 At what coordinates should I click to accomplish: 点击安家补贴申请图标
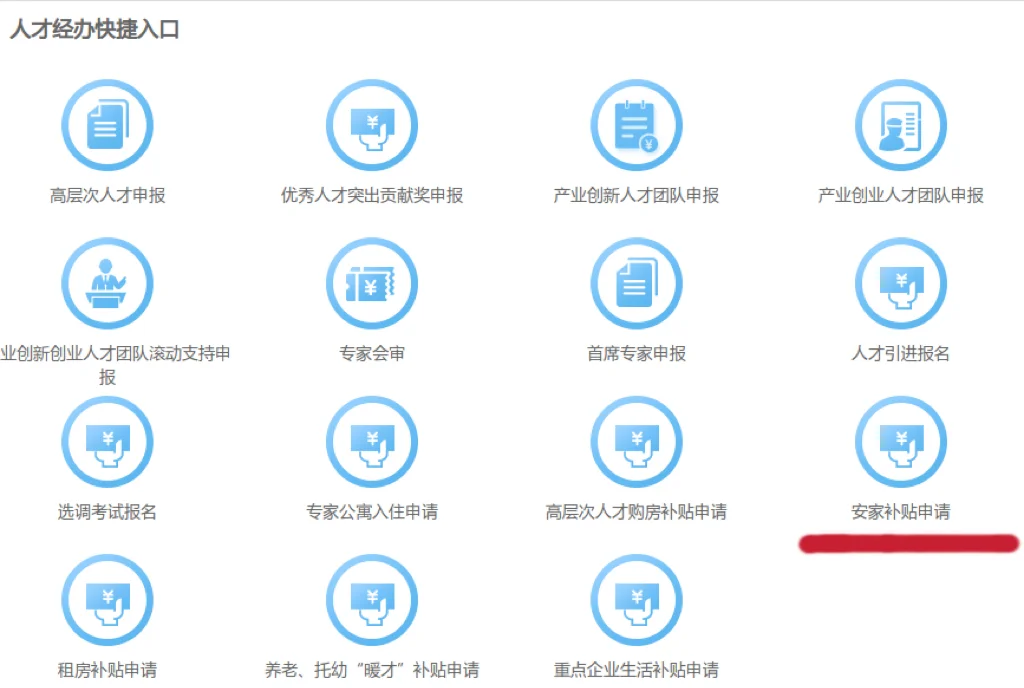point(900,441)
